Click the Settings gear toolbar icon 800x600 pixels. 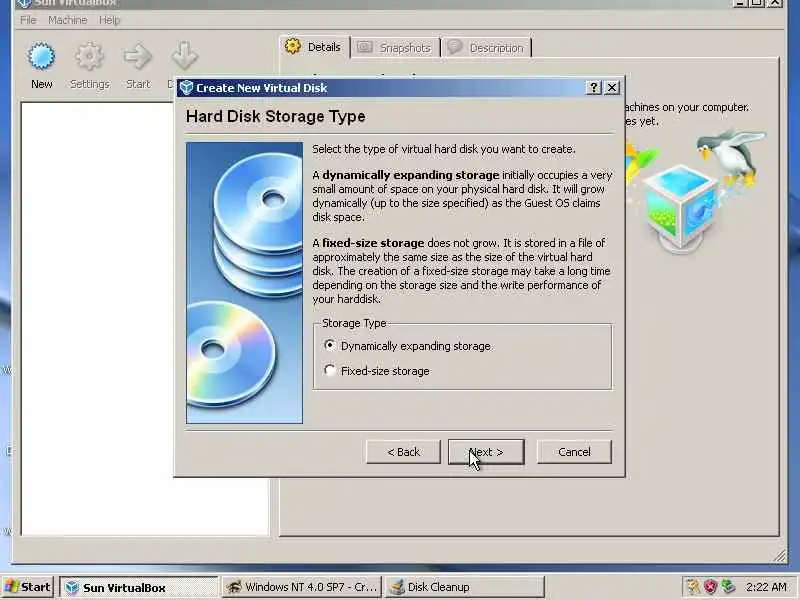89,57
